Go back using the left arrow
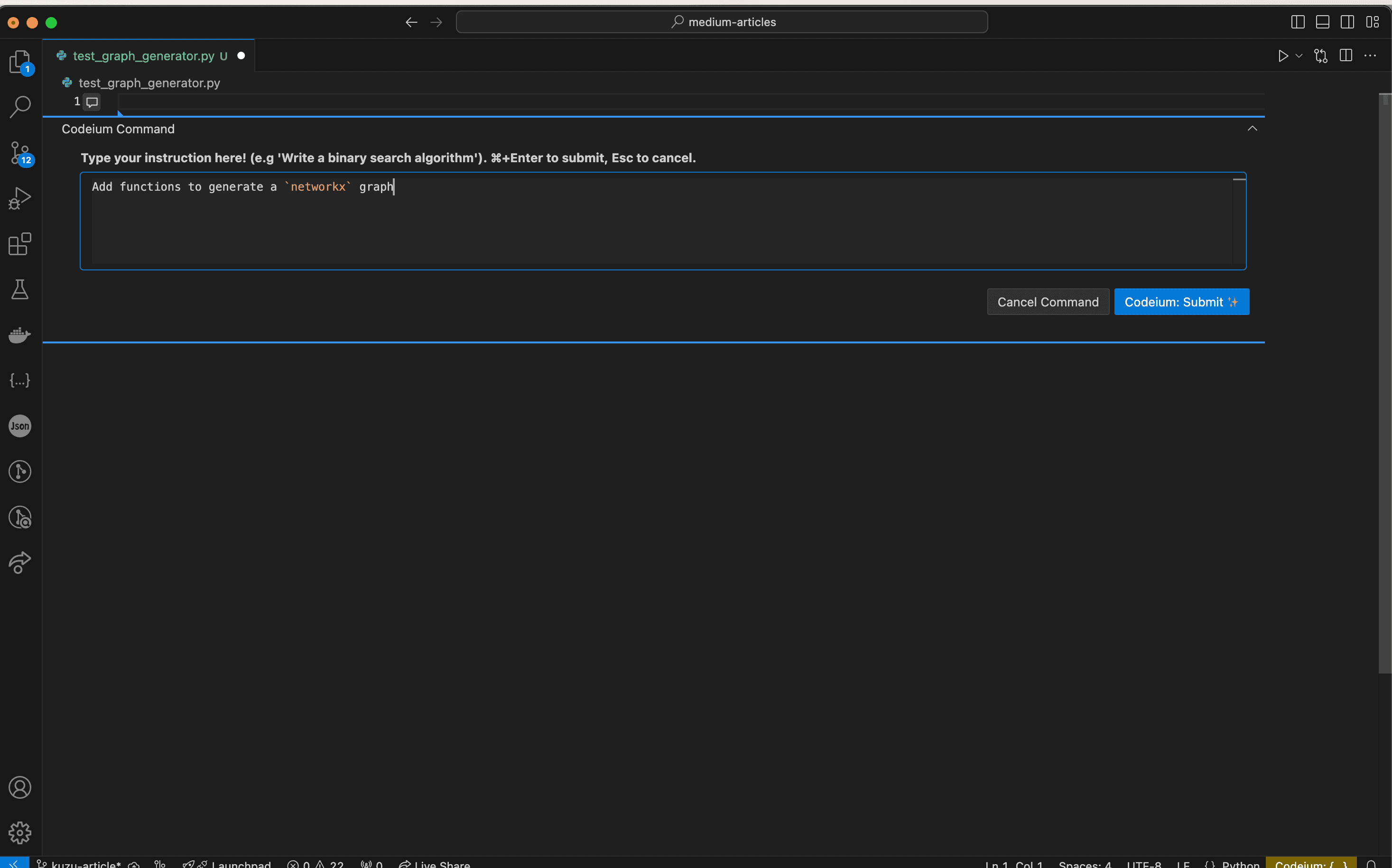Viewport: 1392px width, 868px height. [411, 22]
